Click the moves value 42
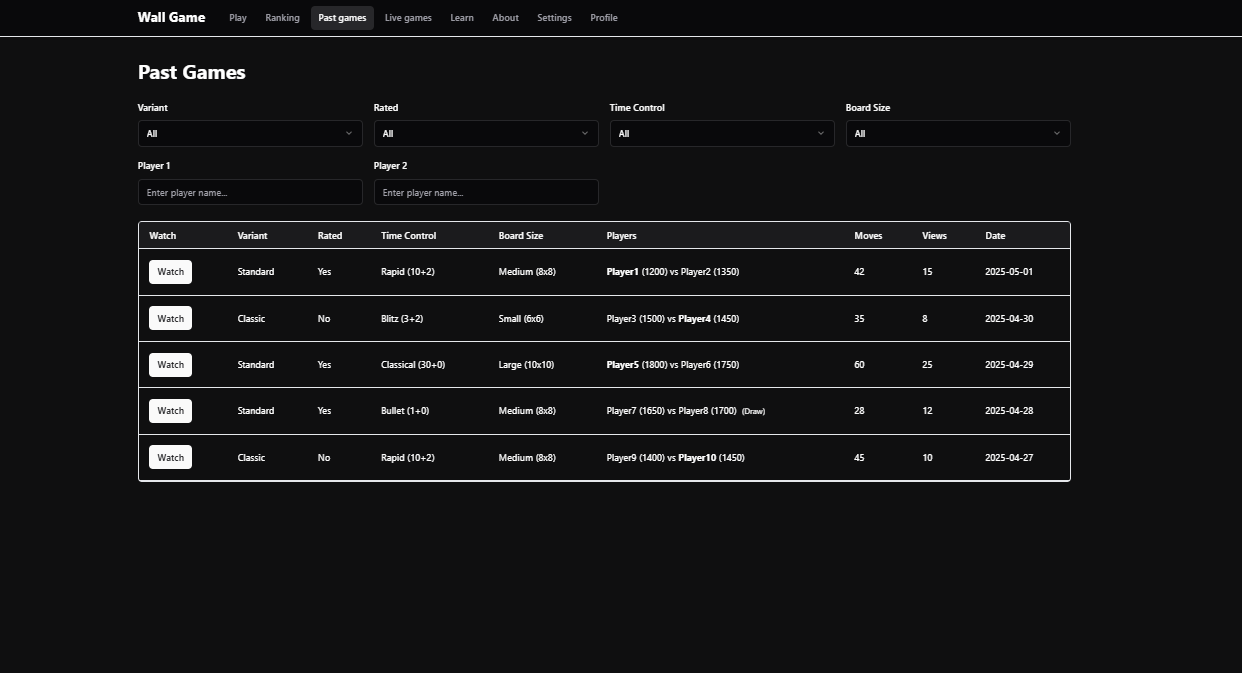 859,272
